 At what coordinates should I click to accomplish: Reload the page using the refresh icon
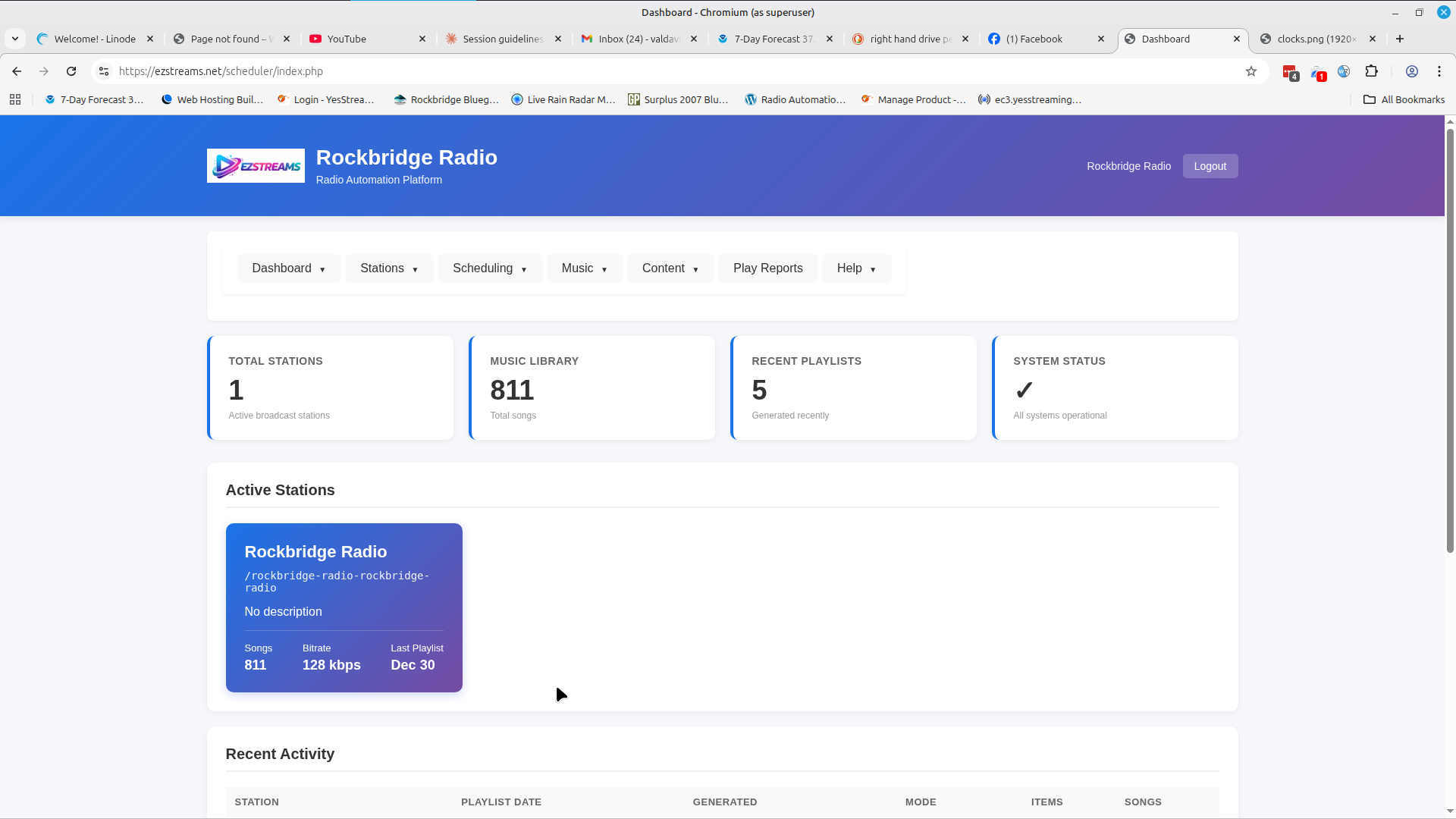click(x=71, y=71)
